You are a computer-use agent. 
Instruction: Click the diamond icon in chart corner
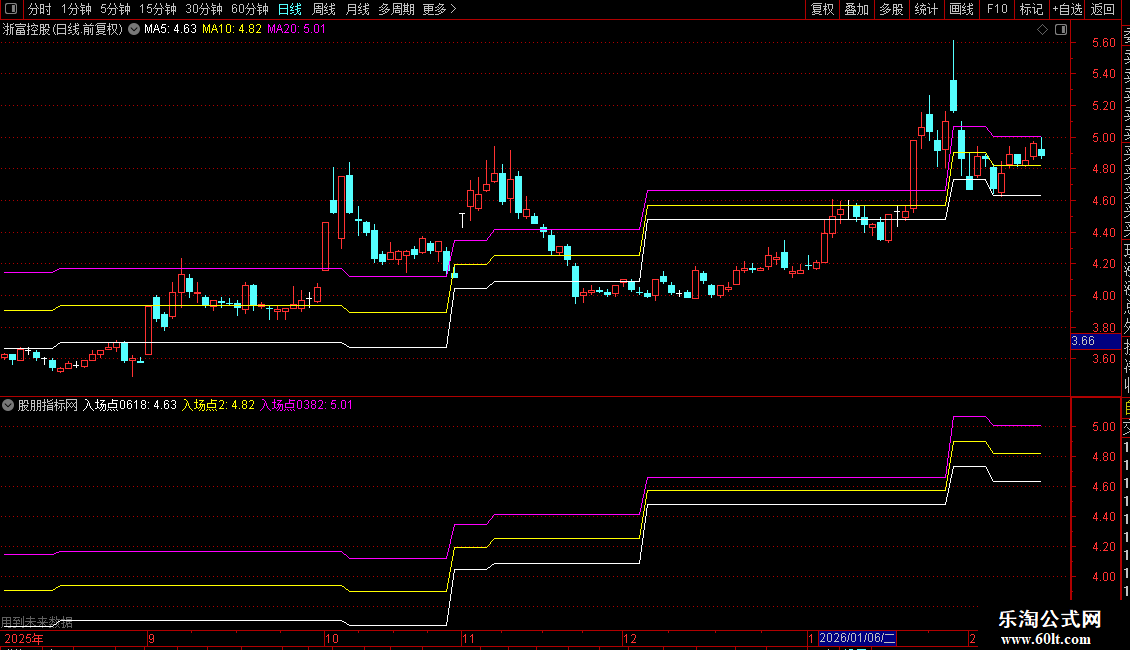[1042, 30]
